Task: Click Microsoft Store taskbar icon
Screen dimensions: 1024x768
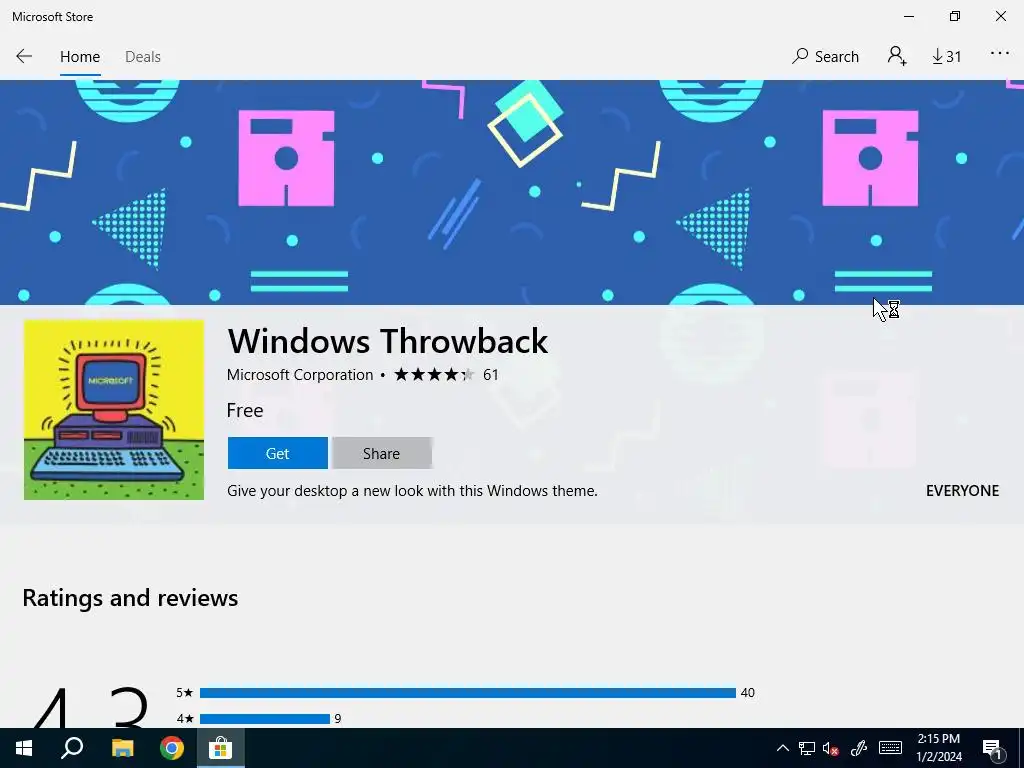Action: [x=221, y=748]
